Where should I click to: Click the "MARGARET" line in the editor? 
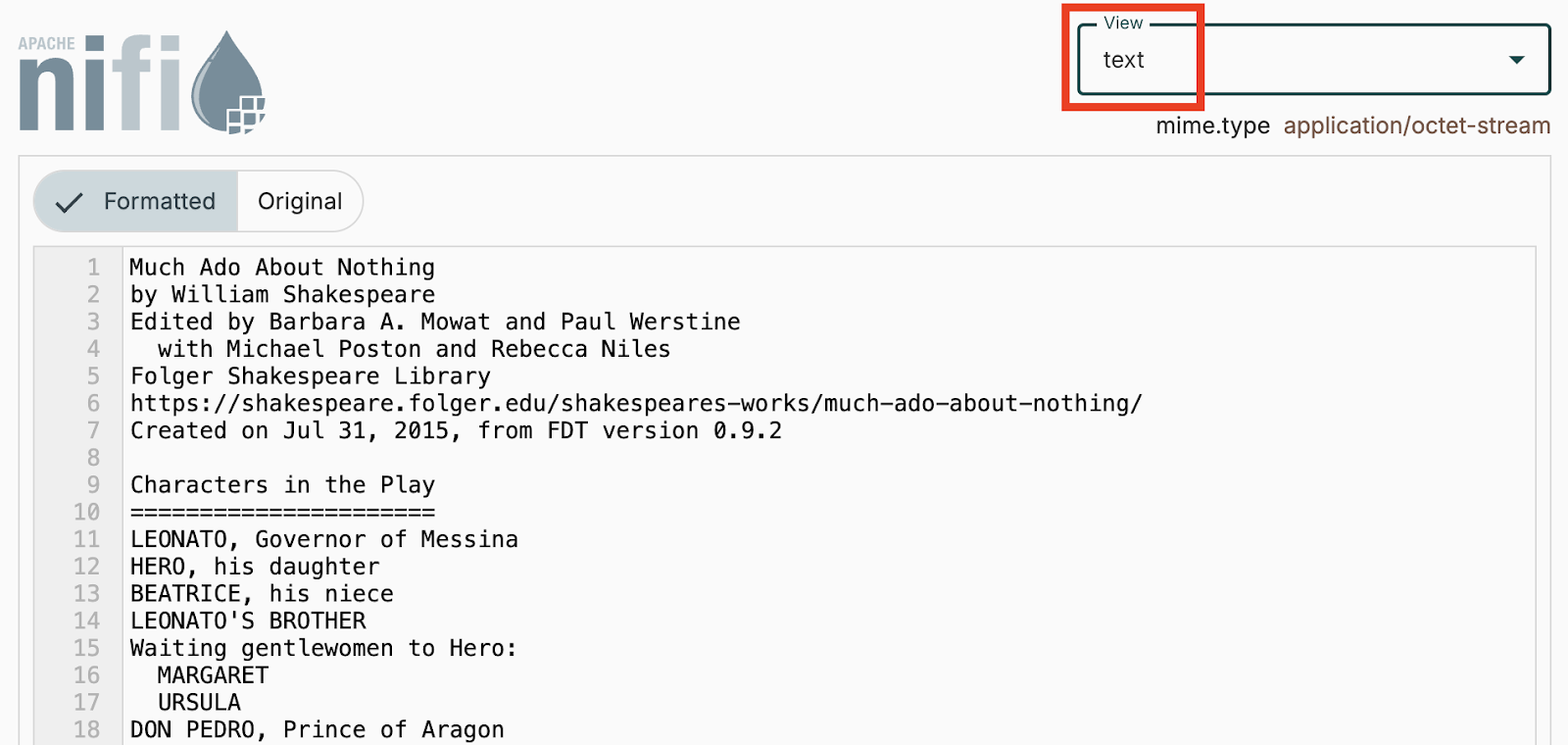[x=213, y=675]
